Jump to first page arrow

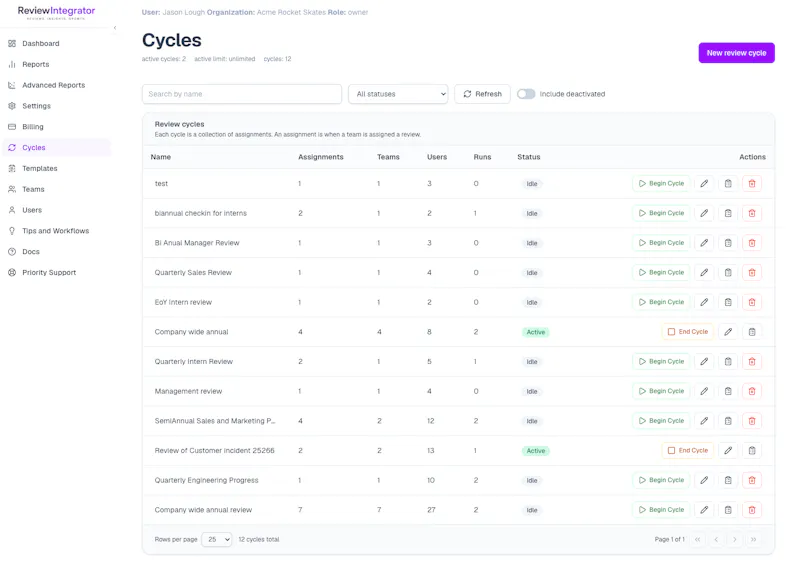pos(697,539)
